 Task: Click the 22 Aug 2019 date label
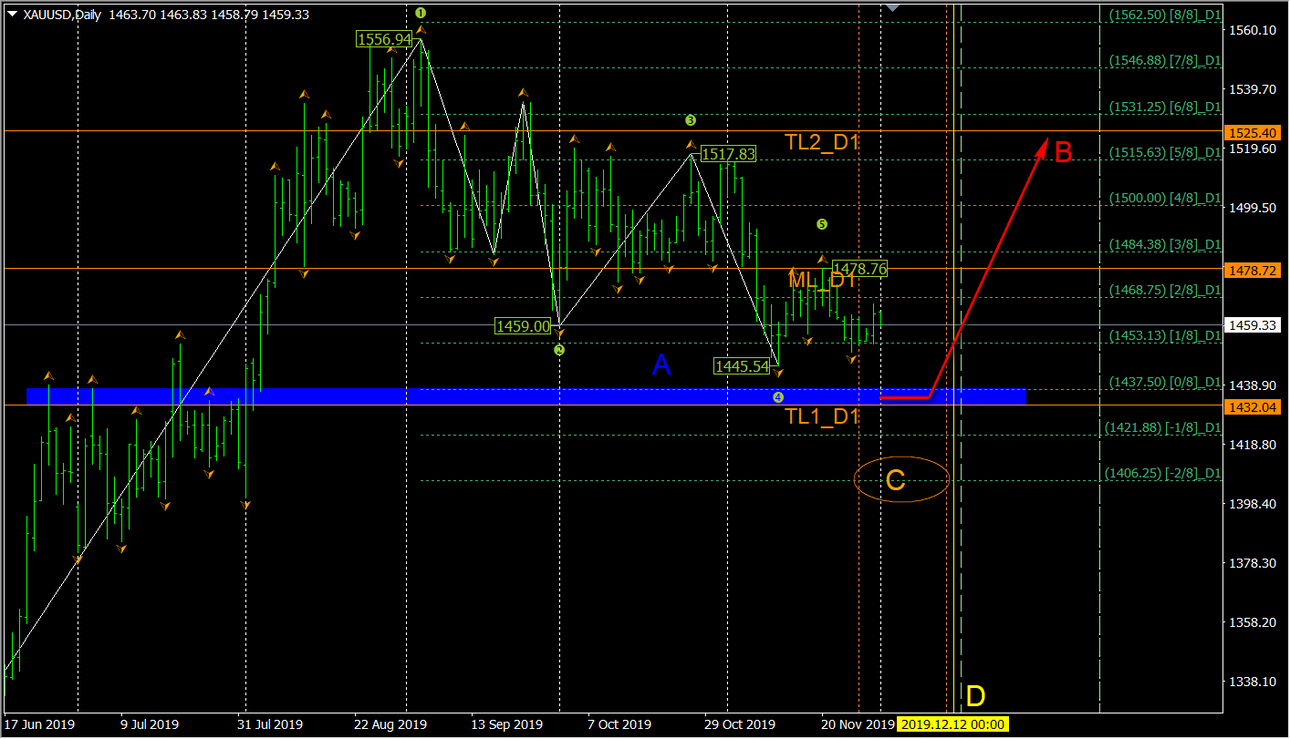pos(391,725)
